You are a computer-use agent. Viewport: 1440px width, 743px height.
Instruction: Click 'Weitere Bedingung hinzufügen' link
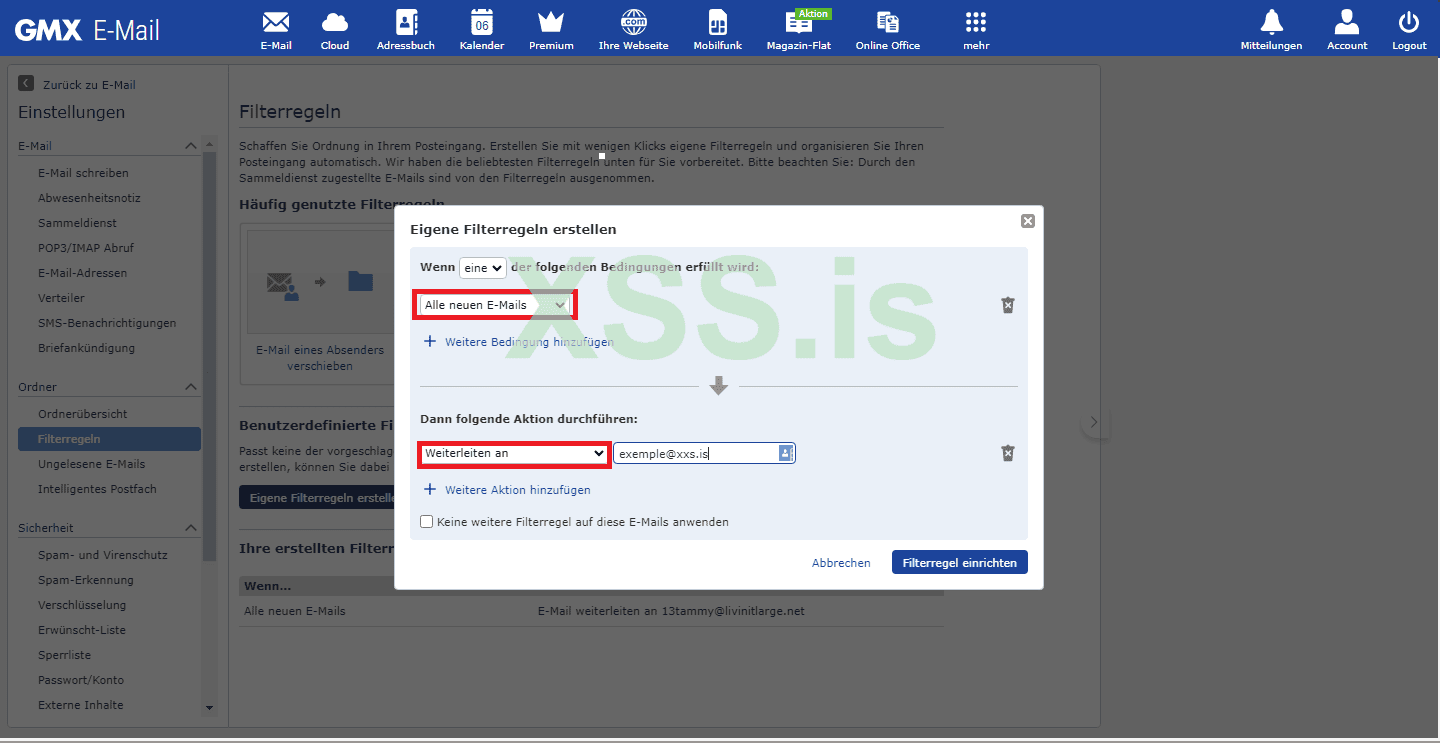519,342
